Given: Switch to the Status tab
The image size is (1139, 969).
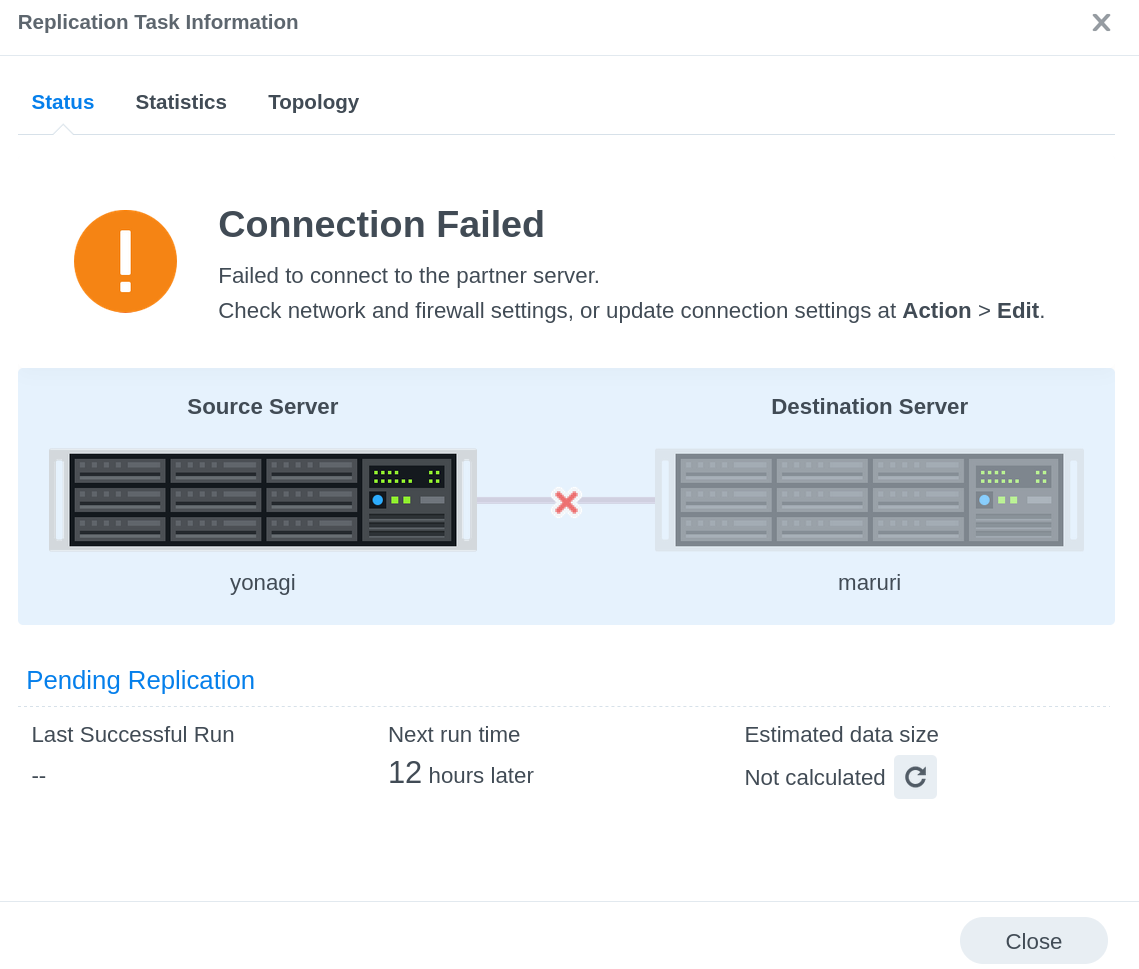Looking at the screenshot, I should pyautogui.click(x=63, y=102).
